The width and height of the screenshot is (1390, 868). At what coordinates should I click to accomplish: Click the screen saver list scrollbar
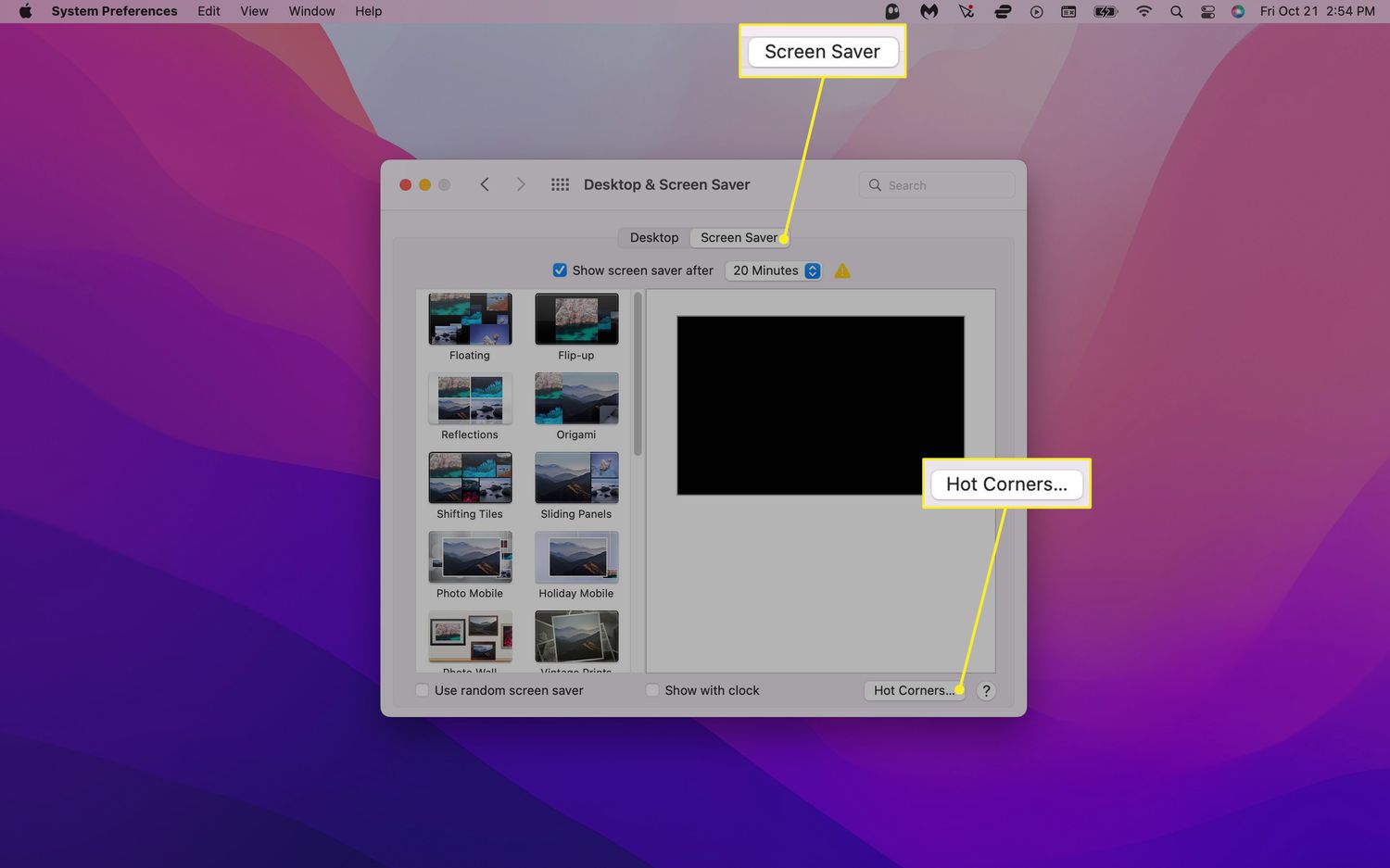(638, 374)
